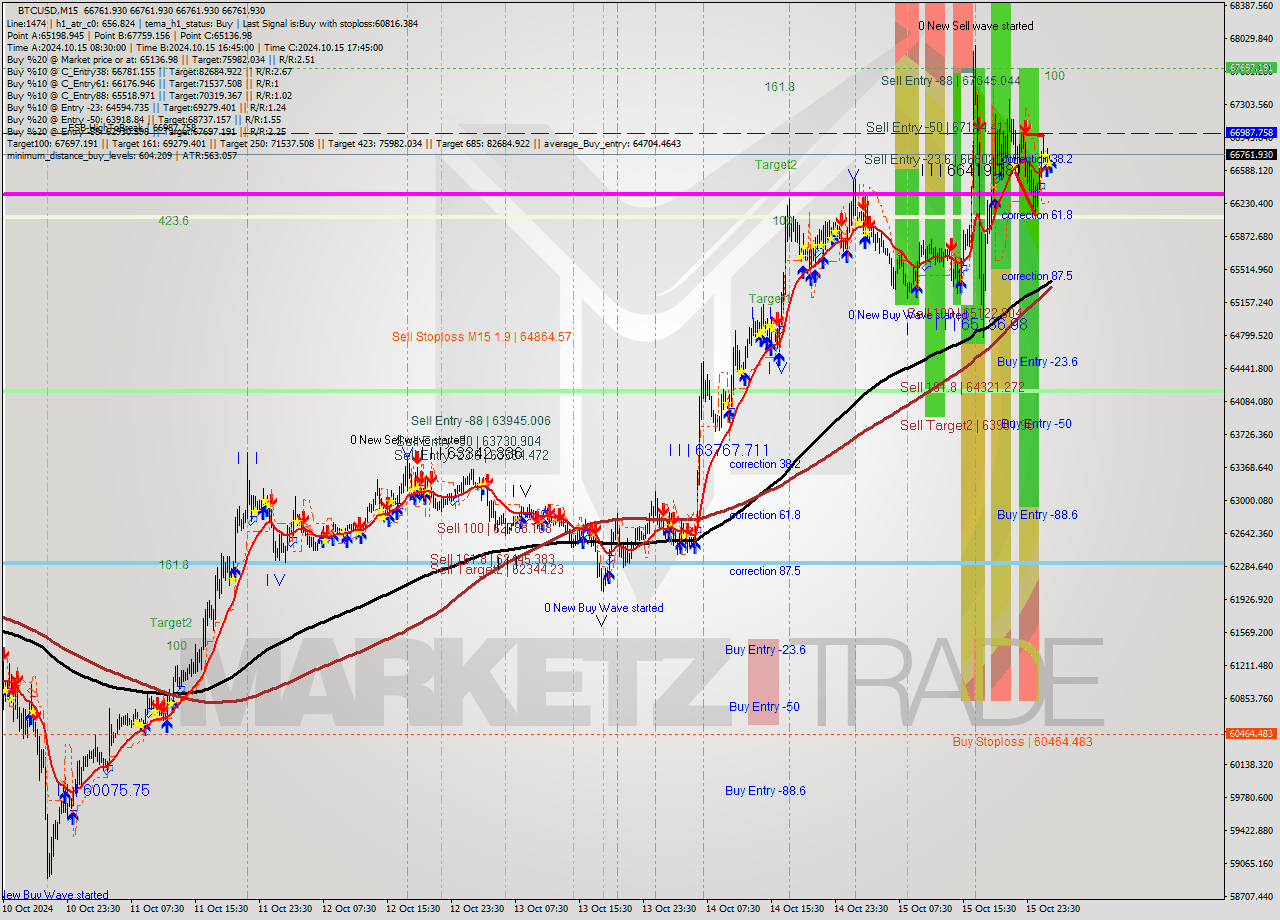Click the 'Sell Target2 | 62344.23' label
The height and width of the screenshot is (920, 1280).
pyautogui.click(x=497, y=569)
